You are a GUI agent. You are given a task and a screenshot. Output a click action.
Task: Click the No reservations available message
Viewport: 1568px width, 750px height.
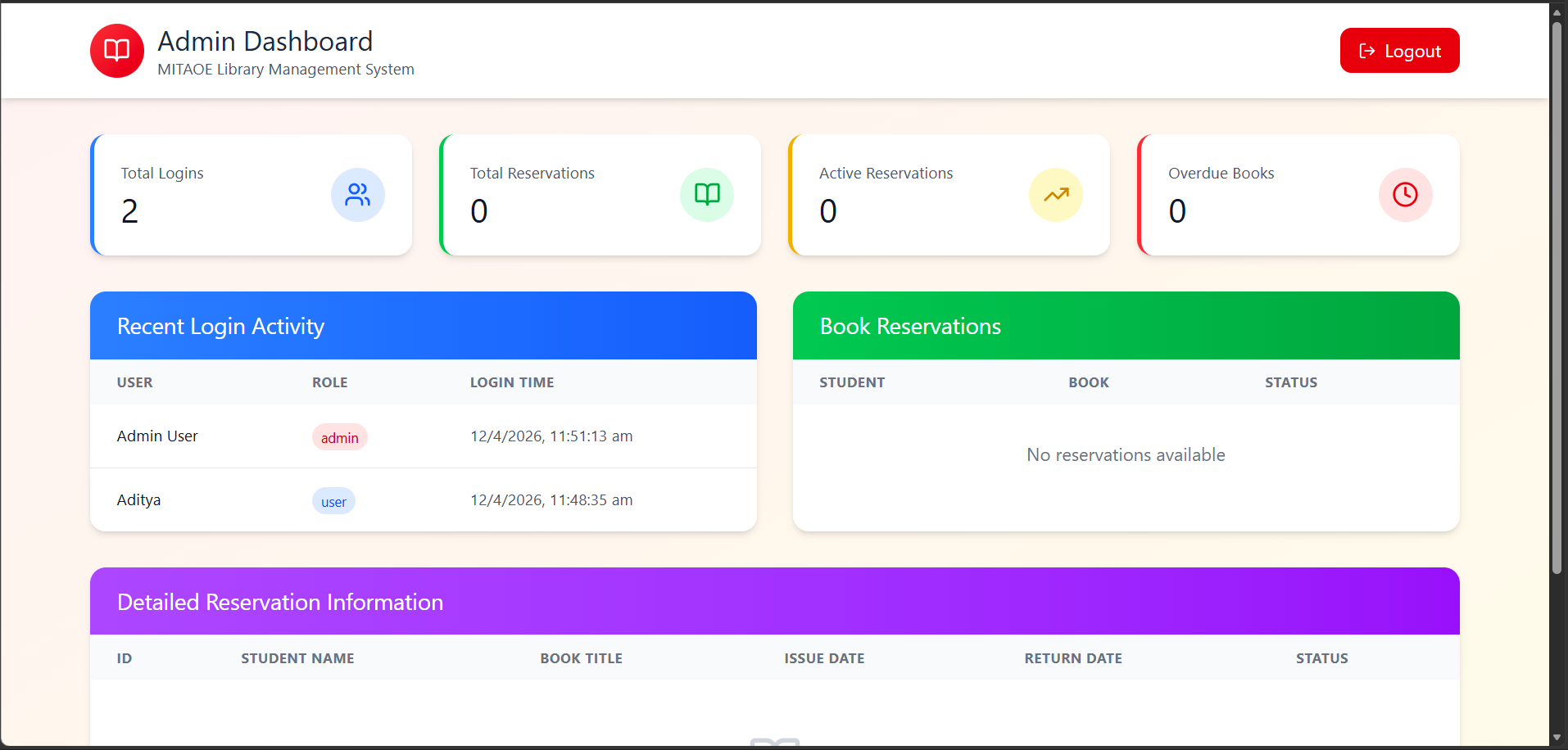click(x=1126, y=455)
